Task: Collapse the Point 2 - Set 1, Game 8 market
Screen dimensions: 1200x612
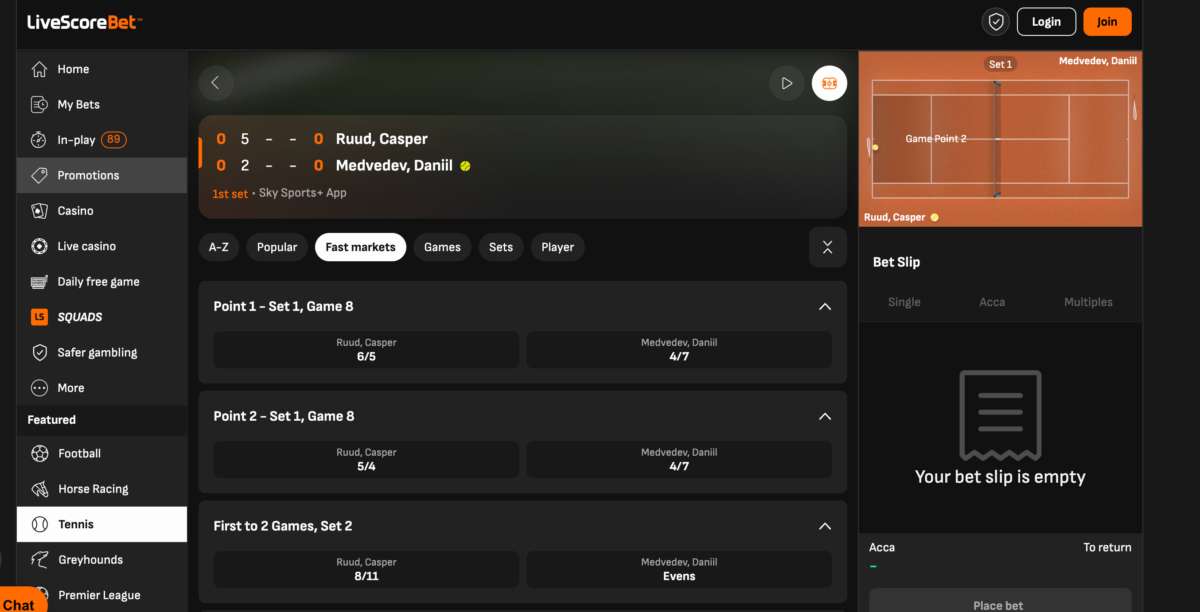Action: coord(825,416)
